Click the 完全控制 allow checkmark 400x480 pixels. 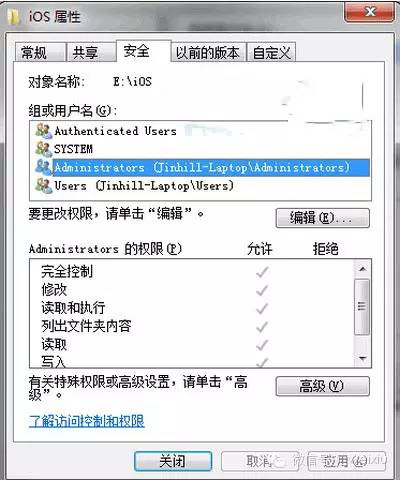(x=262, y=272)
